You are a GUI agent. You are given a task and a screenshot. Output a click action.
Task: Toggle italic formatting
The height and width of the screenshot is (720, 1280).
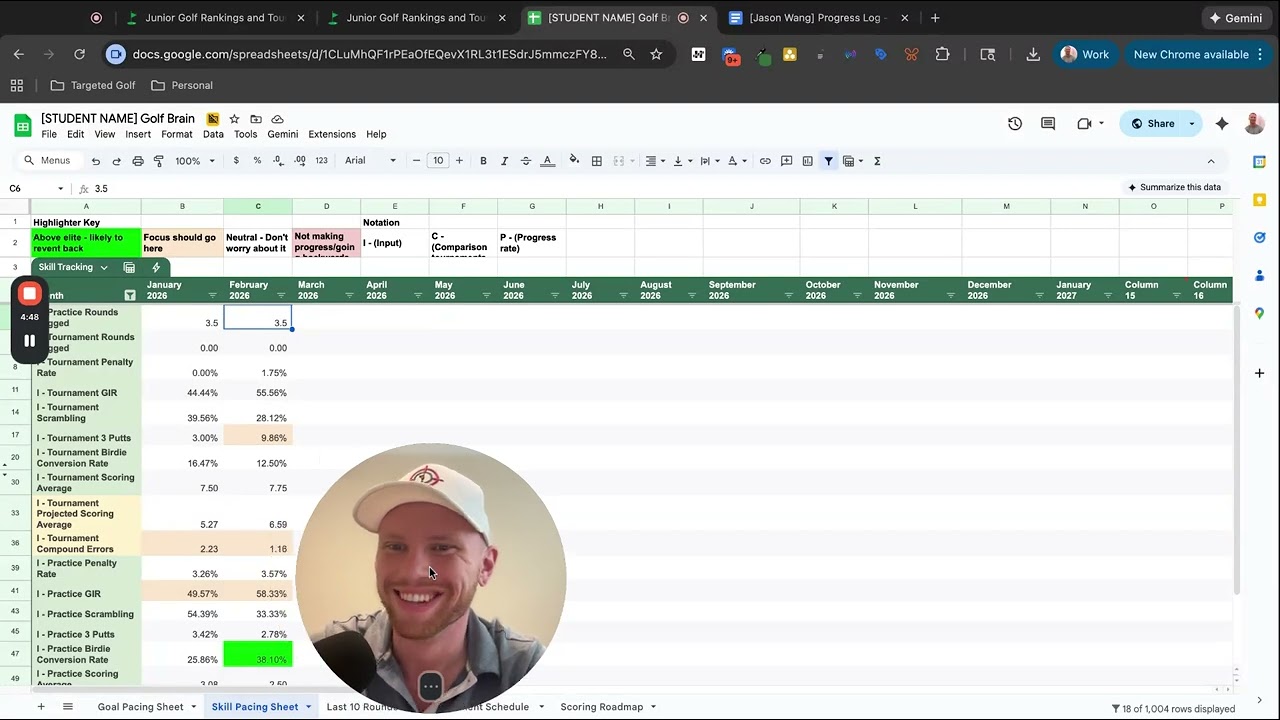click(504, 161)
